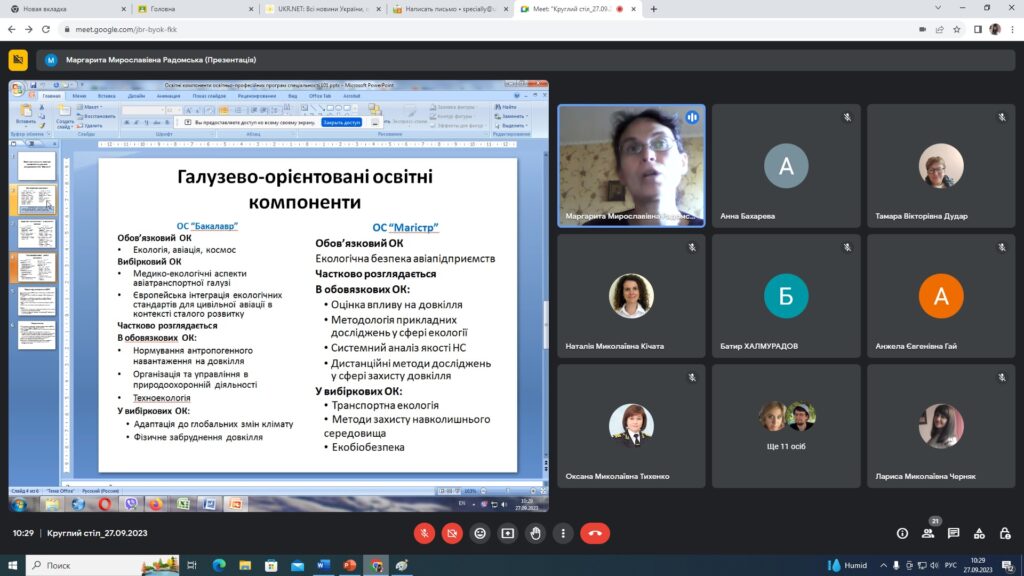Raise hand in the meeting
Screen dimensions: 1024x576
pyautogui.click(x=536, y=533)
